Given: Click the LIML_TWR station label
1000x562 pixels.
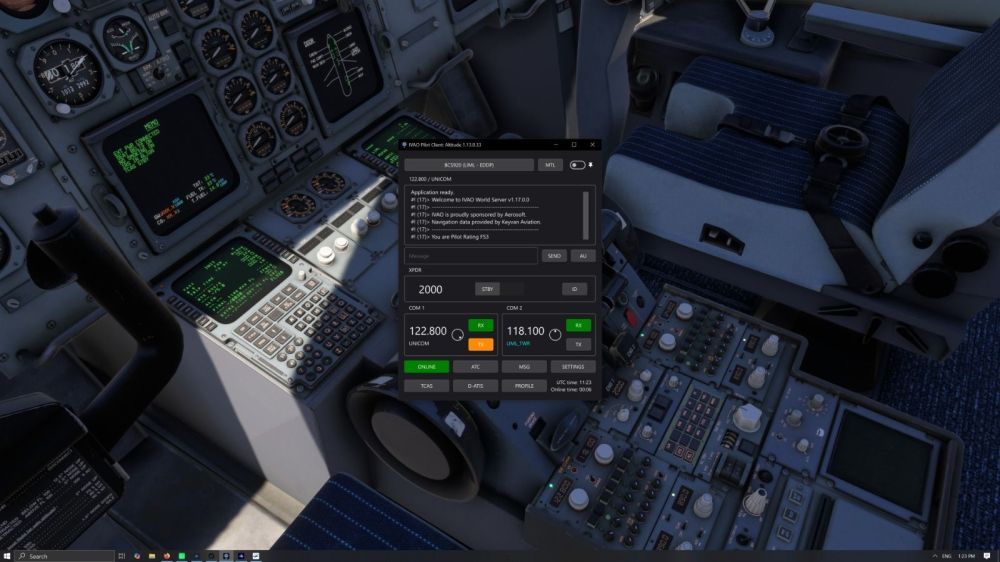Looking at the screenshot, I should (x=518, y=344).
